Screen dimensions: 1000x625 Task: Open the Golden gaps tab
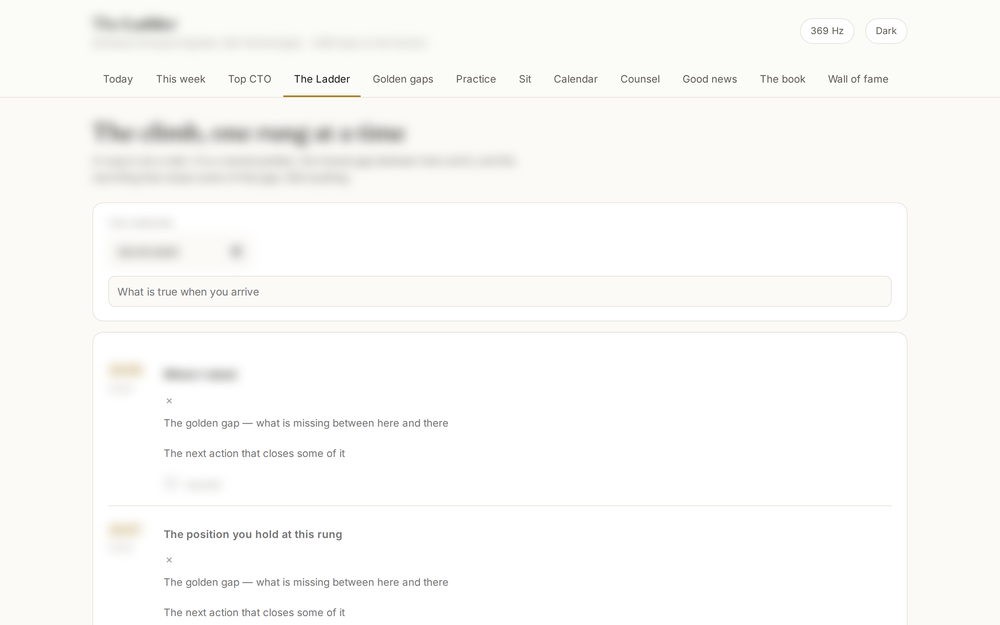coord(403,79)
